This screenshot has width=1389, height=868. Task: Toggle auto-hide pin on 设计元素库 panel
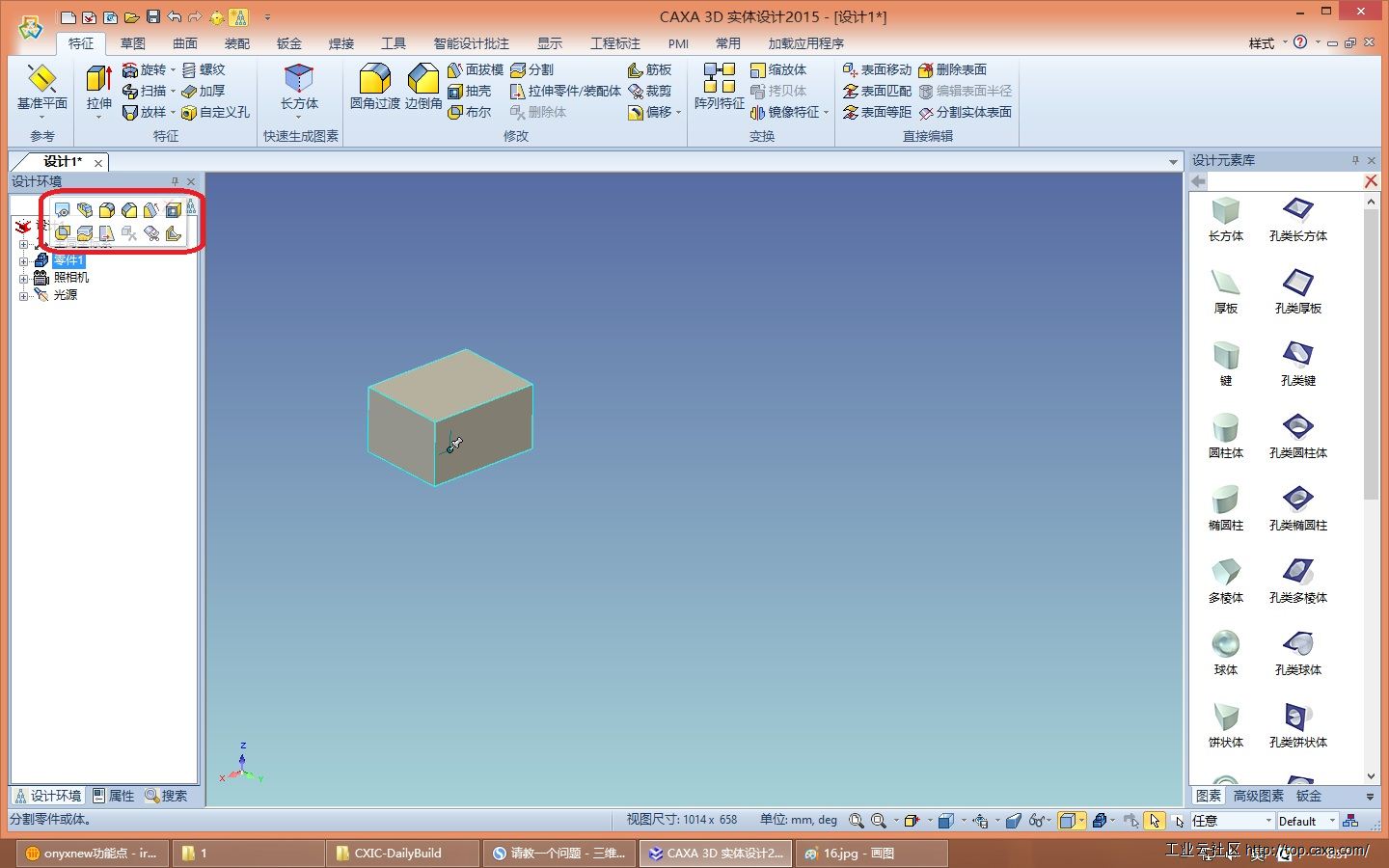(x=1355, y=160)
